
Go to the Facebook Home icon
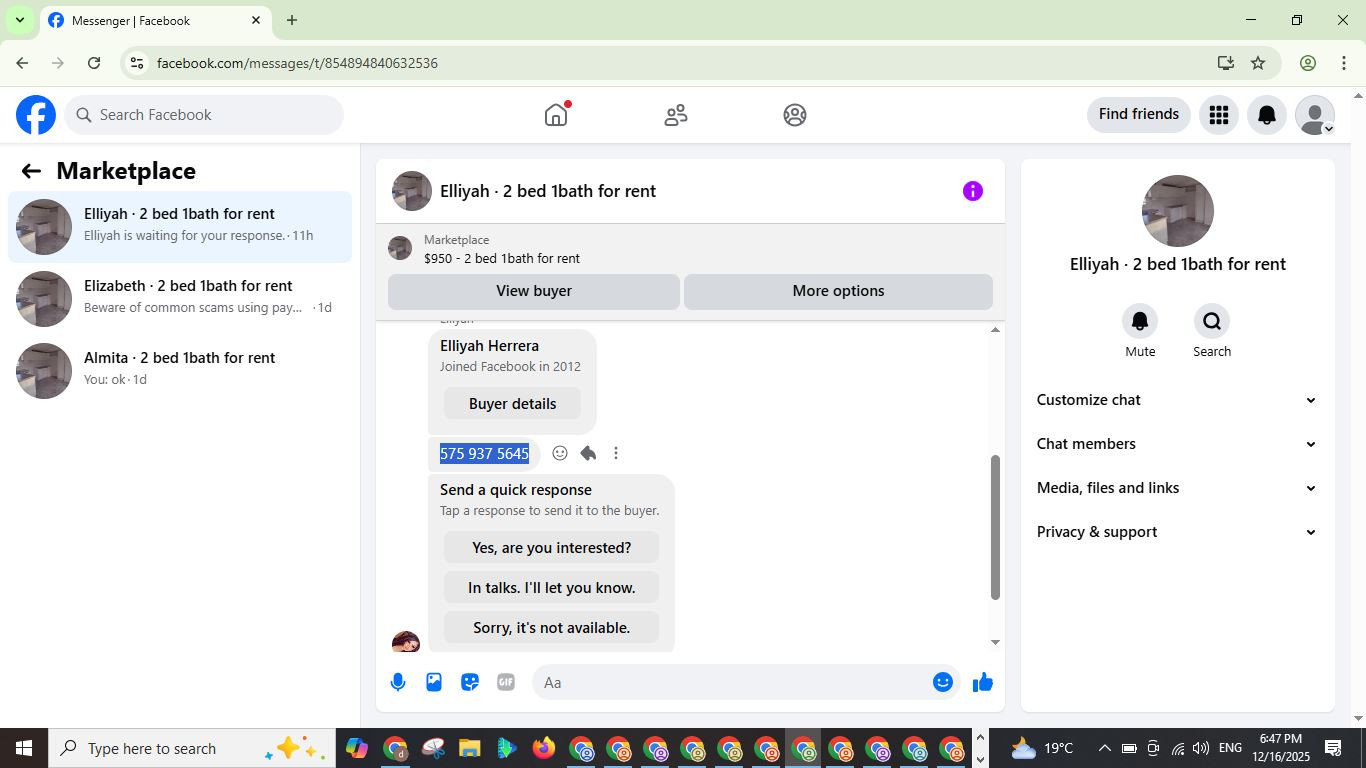point(556,115)
